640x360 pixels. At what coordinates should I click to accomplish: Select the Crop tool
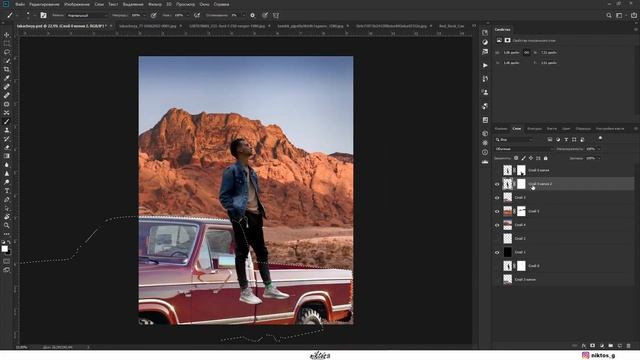(7, 69)
